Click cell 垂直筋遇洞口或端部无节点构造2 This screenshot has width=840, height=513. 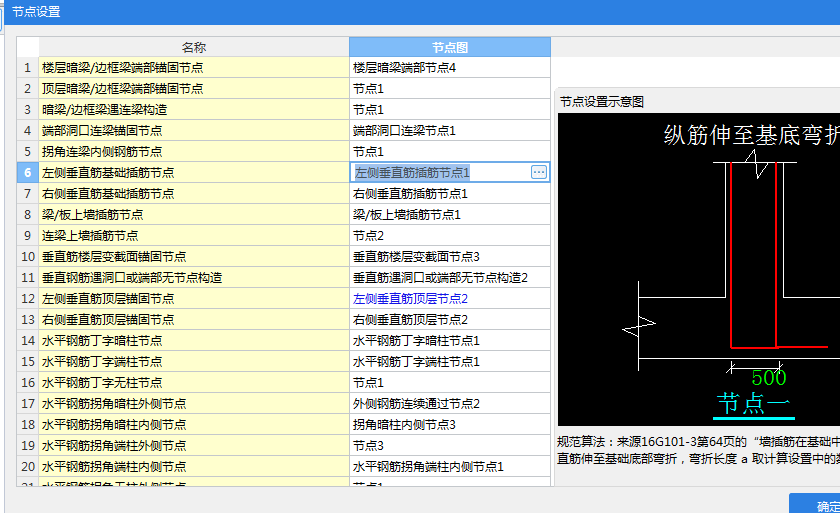point(450,277)
